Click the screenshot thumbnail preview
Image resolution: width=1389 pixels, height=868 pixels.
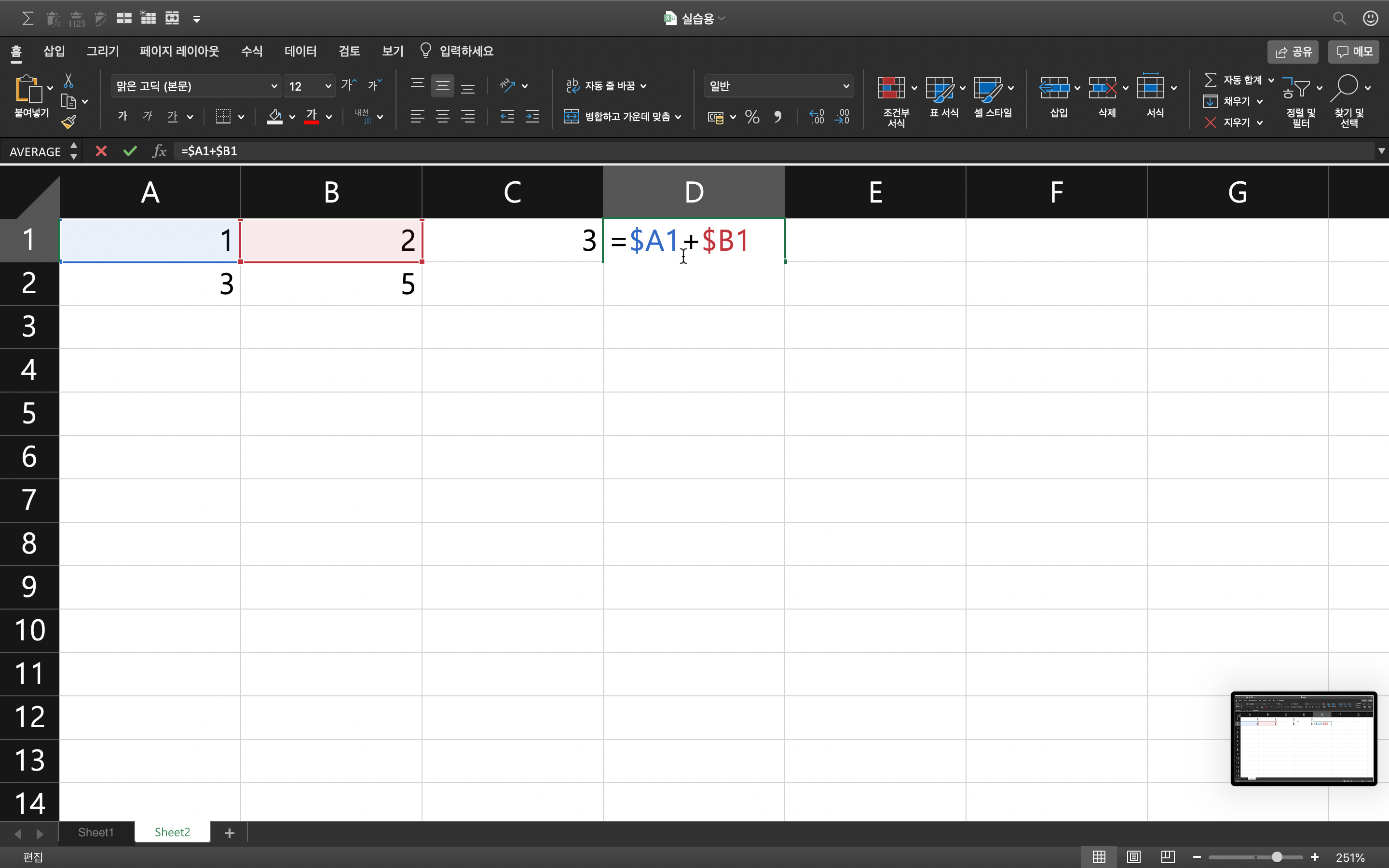pos(1304,738)
